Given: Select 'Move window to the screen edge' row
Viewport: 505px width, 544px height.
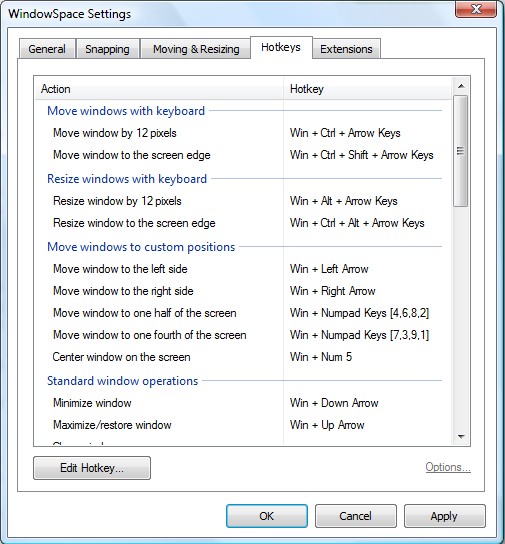Looking at the screenshot, I should coord(243,155).
